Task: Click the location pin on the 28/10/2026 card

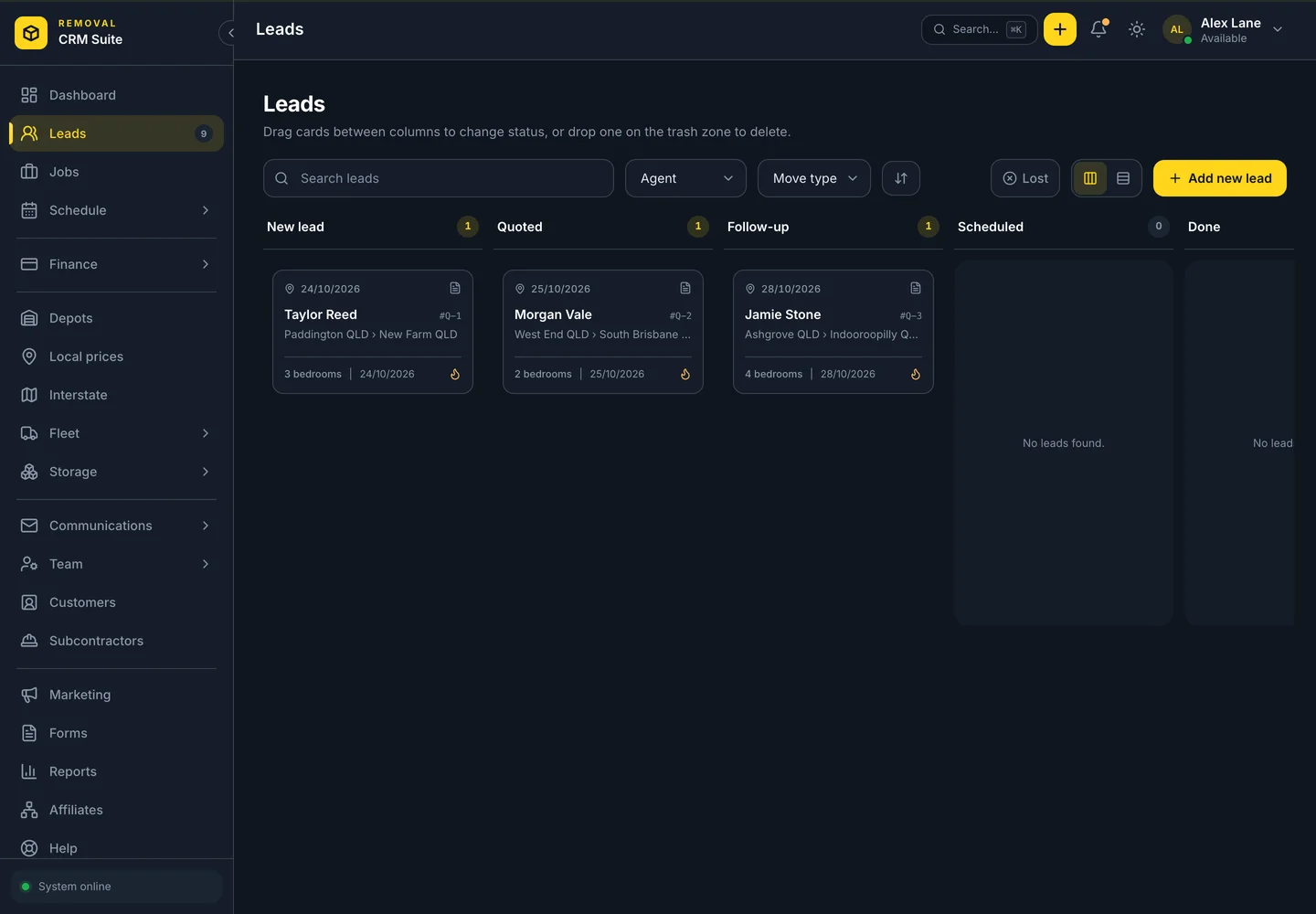Action: 750,289
